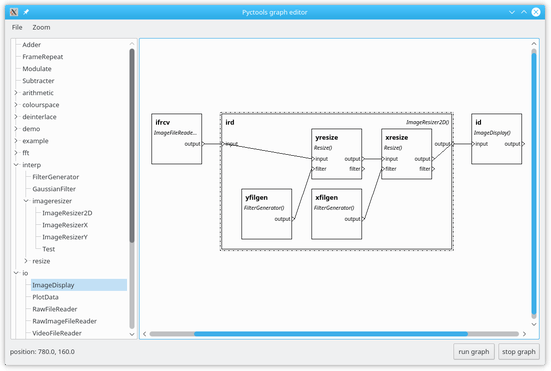Click the stop graph button

coord(518,352)
